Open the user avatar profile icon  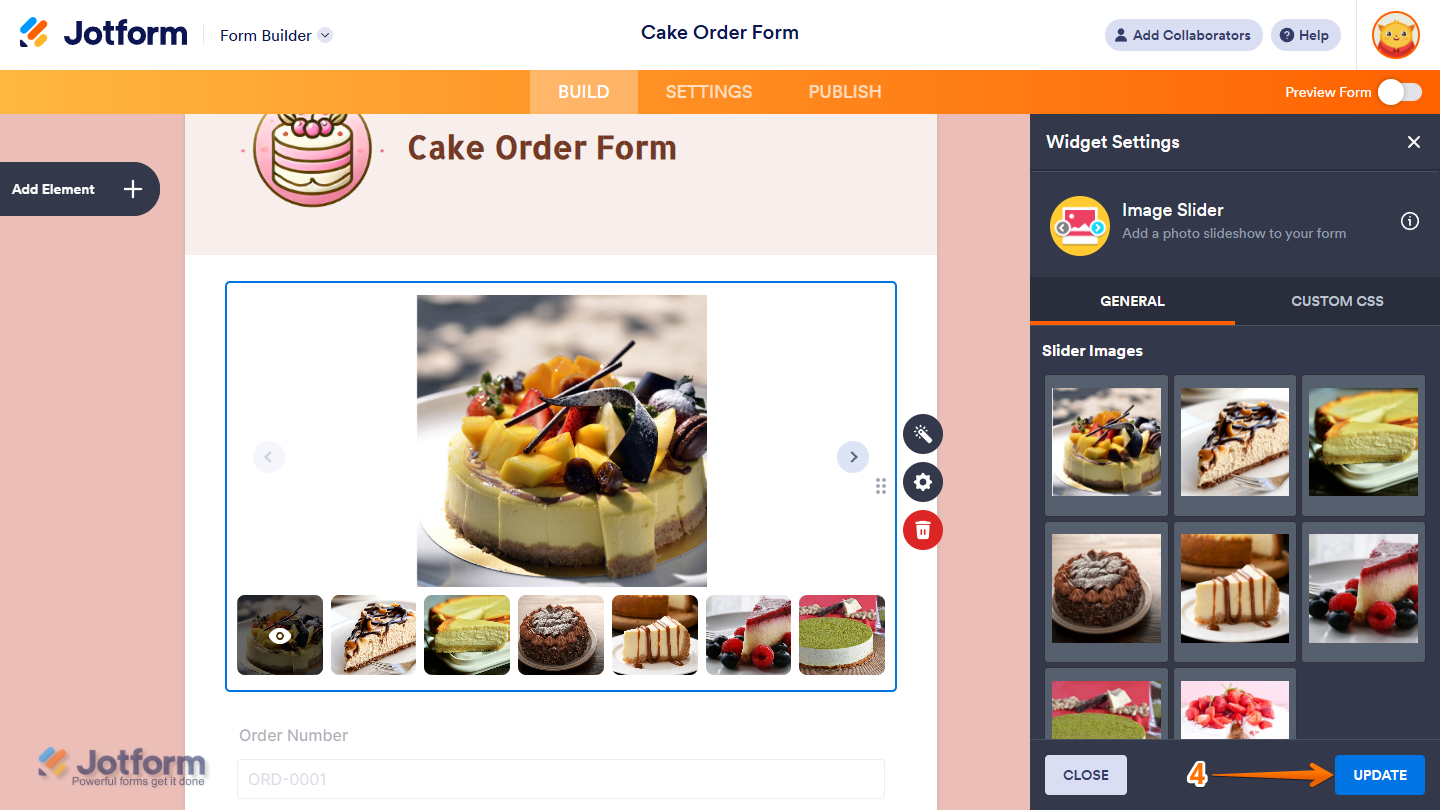(1396, 35)
